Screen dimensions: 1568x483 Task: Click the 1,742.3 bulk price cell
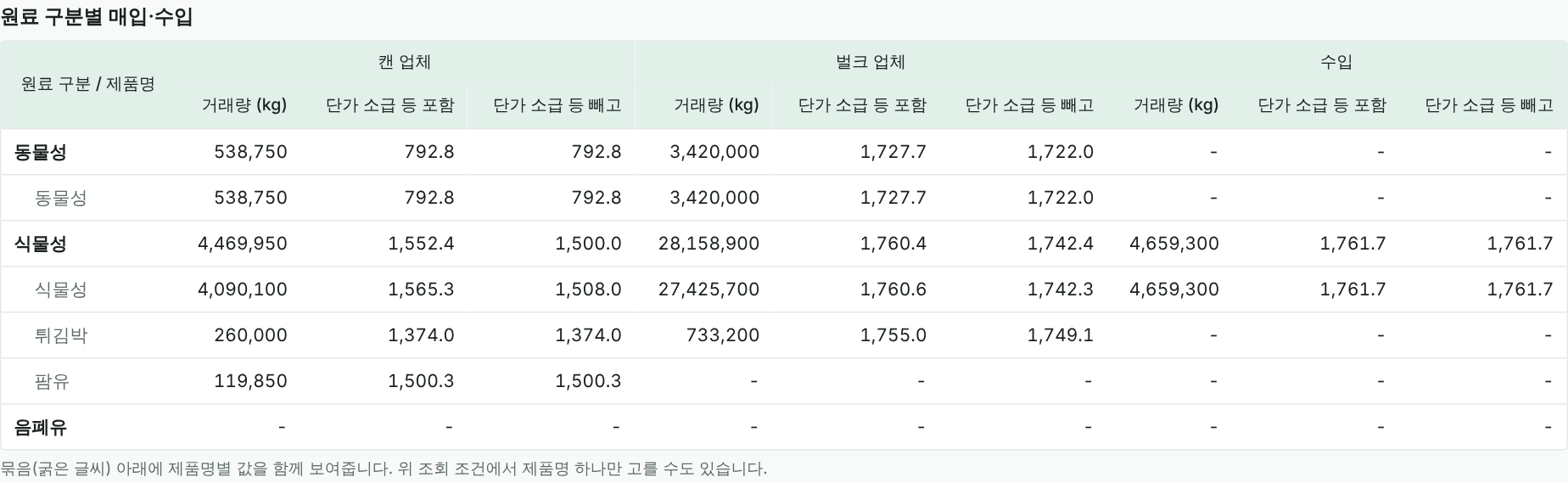click(1061, 289)
